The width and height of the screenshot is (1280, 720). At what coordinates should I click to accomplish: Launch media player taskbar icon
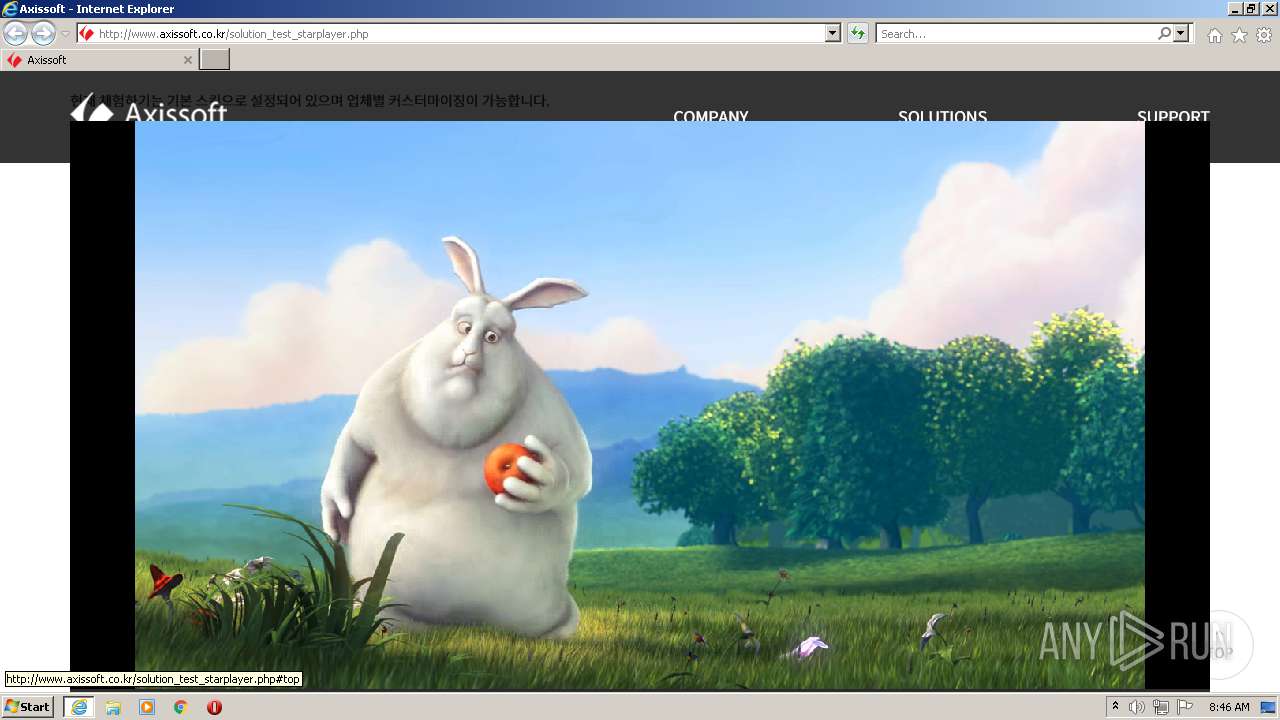pyautogui.click(x=147, y=707)
